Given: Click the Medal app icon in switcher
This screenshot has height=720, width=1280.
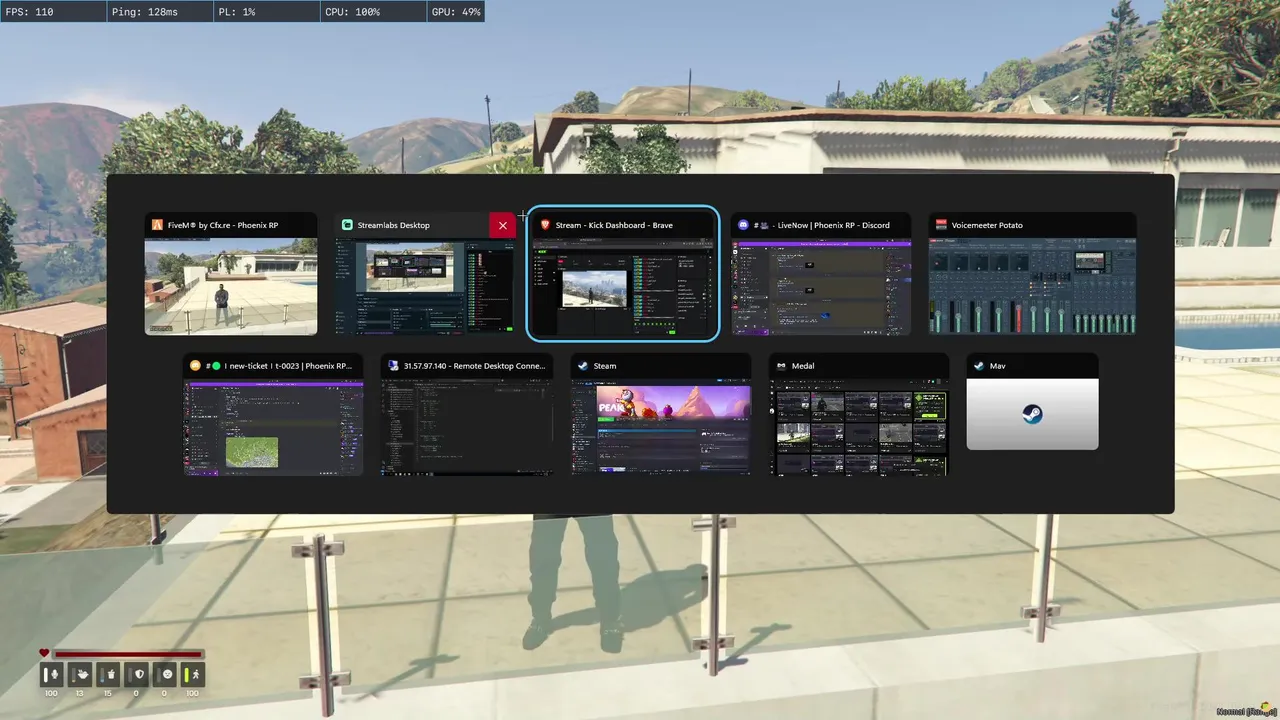Looking at the screenshot, I should 781,366.
